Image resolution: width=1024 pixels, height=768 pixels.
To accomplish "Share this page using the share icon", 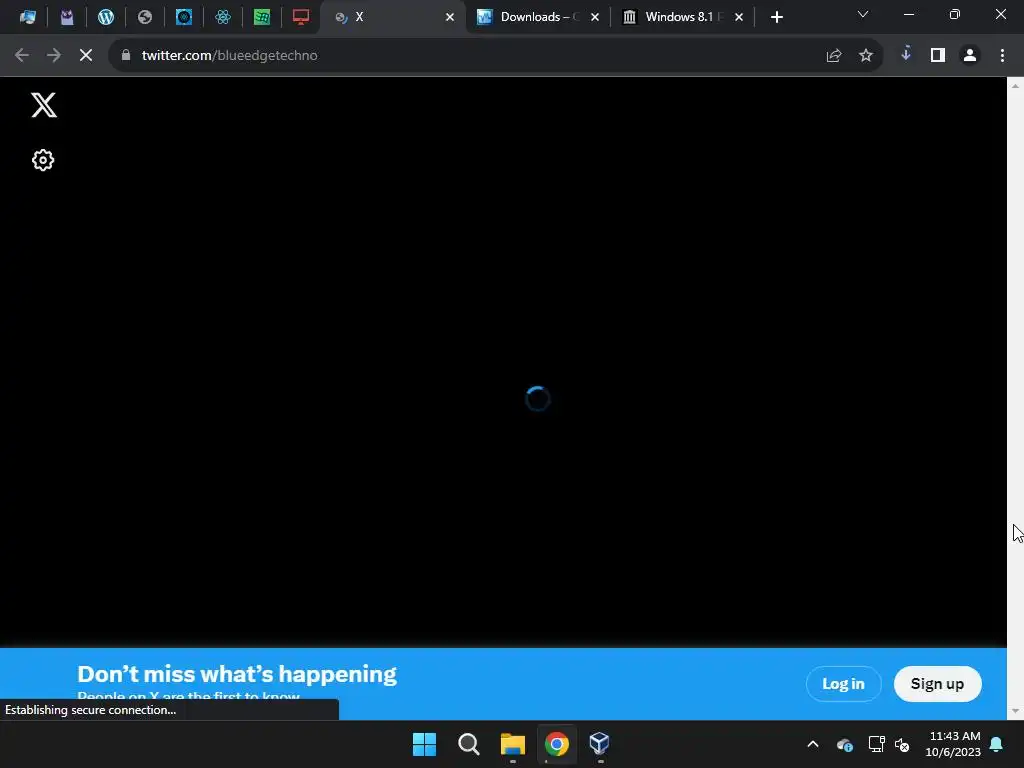I will coord(834,56).
